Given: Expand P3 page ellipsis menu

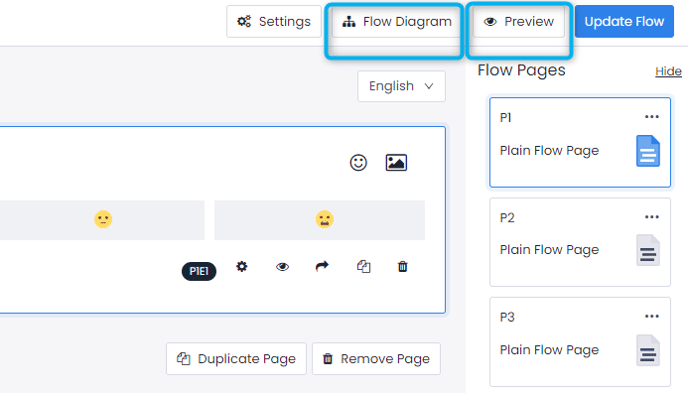Looking at the screenshot, I should 652,316.
